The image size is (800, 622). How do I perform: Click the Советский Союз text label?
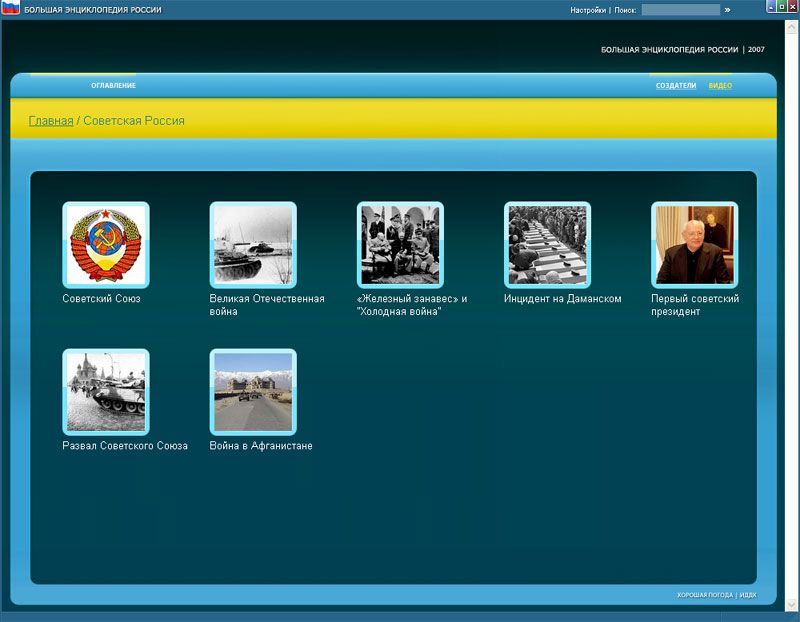tap(101, 299)
